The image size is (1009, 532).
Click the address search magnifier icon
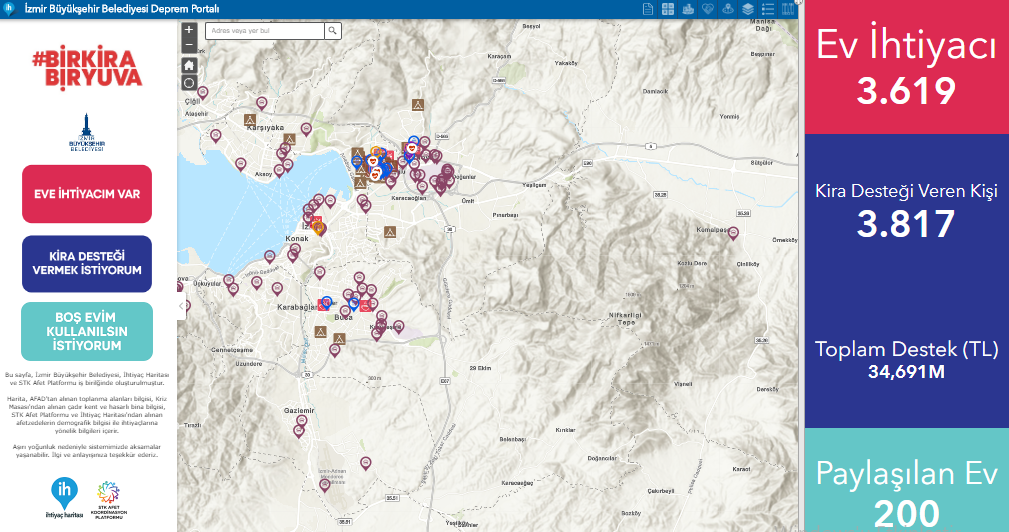tap(333, 31)
